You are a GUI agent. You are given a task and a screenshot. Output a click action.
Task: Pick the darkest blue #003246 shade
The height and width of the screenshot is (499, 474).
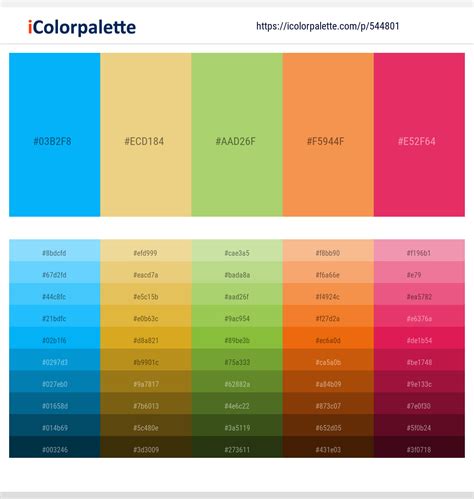pos(55,447)
